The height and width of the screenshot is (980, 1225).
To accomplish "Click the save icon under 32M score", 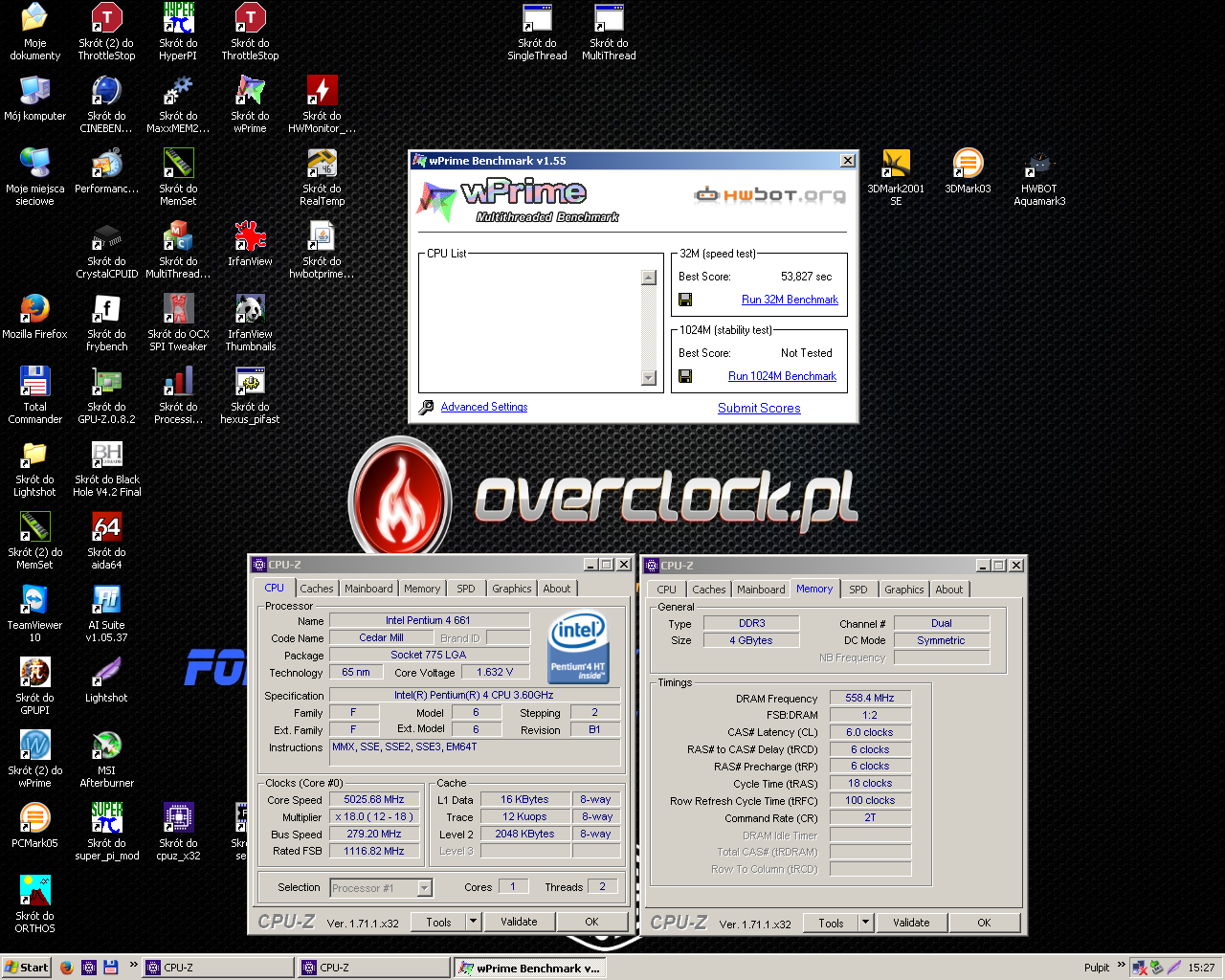I will click(685, 300).
